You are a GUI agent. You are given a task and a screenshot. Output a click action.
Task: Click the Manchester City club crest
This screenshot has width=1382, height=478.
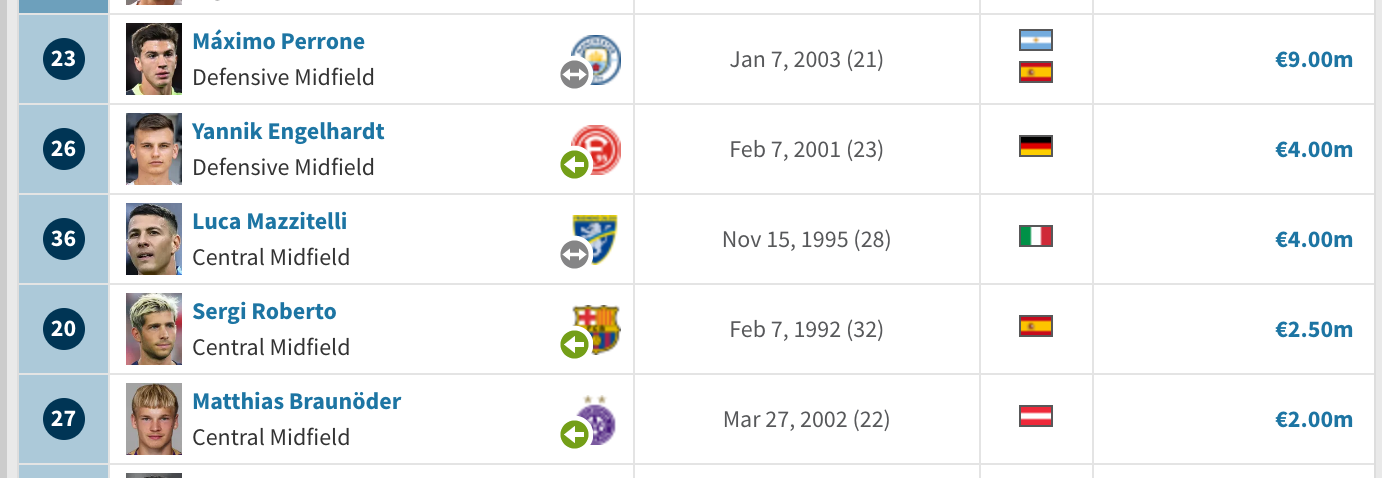pos(596,59)
